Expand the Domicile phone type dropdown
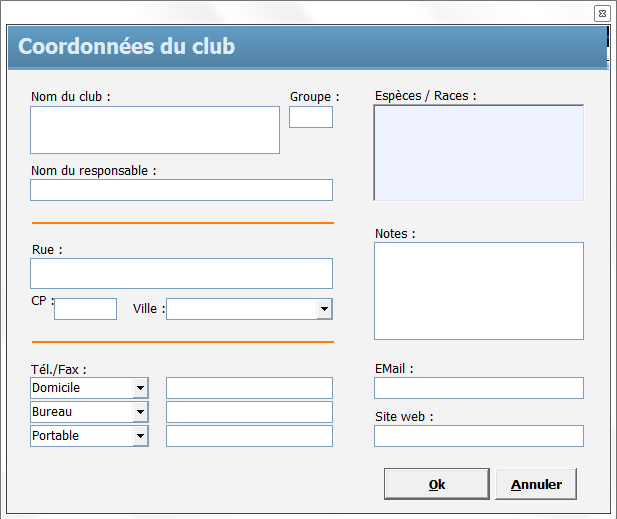 click(140, 388)
